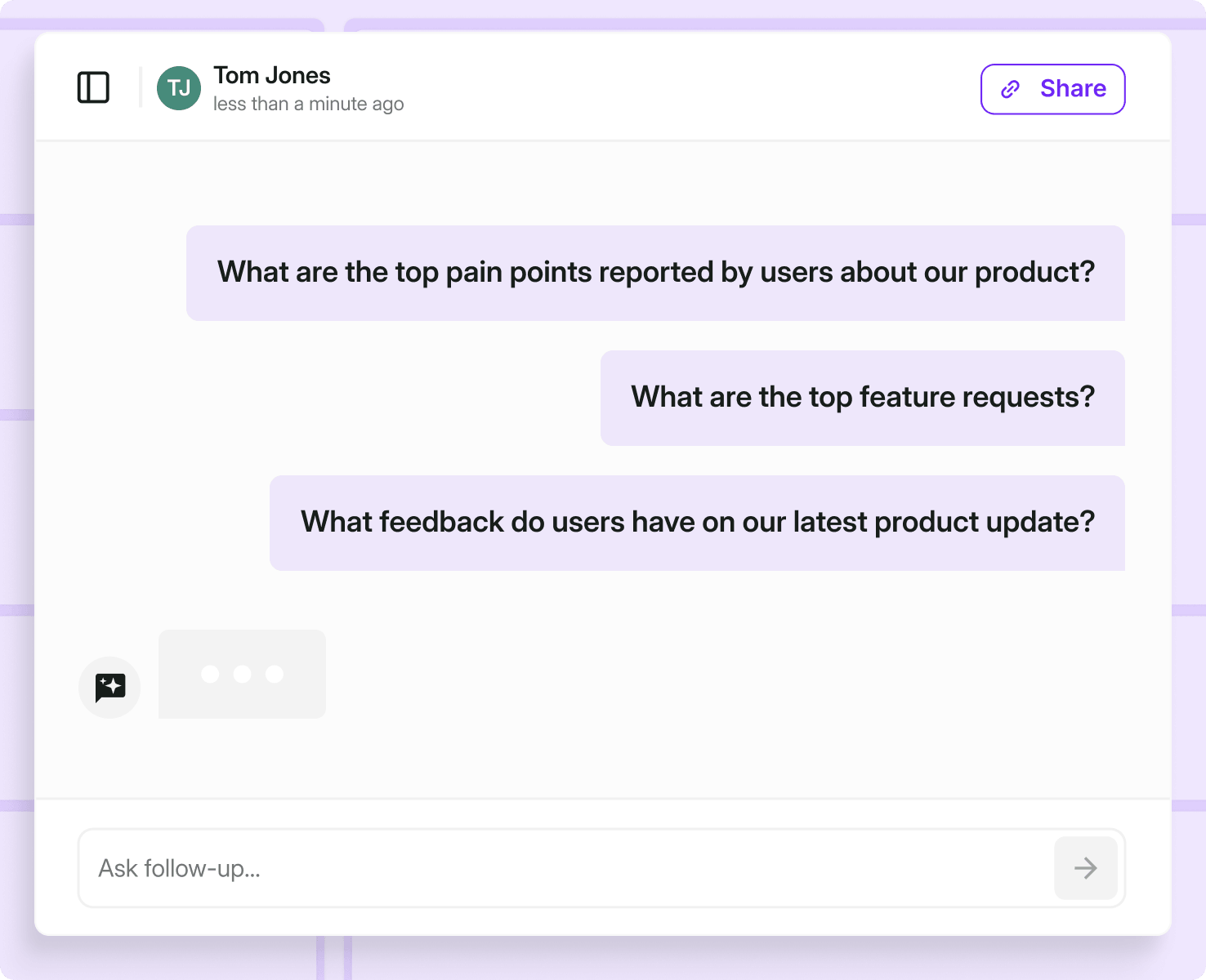
Task: Select the top pain points message
Action: (655, 273)
